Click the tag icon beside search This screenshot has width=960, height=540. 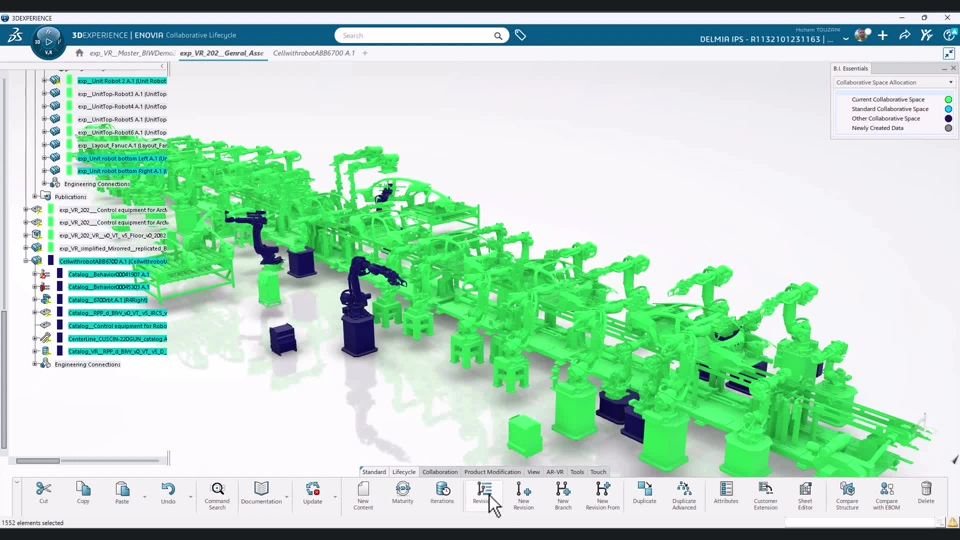(x=520, y=36)
